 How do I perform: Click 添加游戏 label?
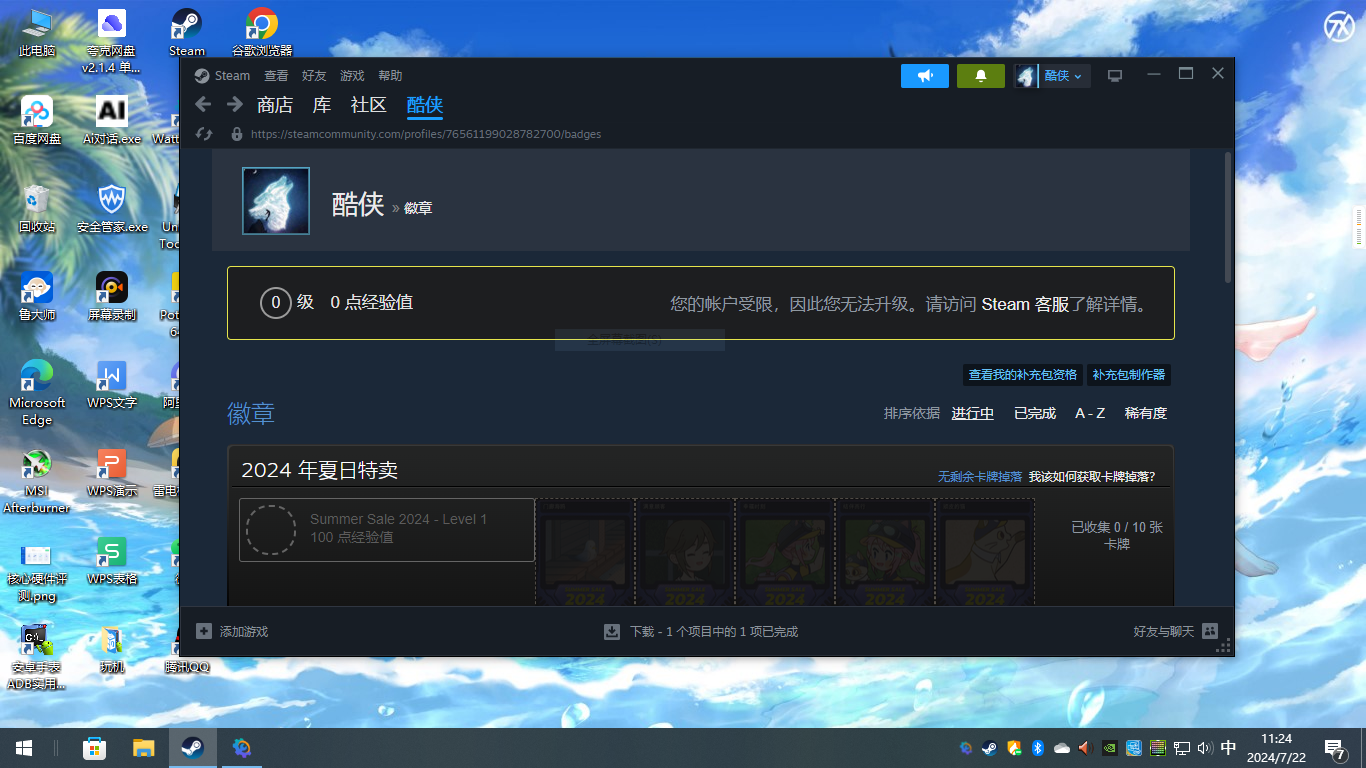tap(244, 632)
